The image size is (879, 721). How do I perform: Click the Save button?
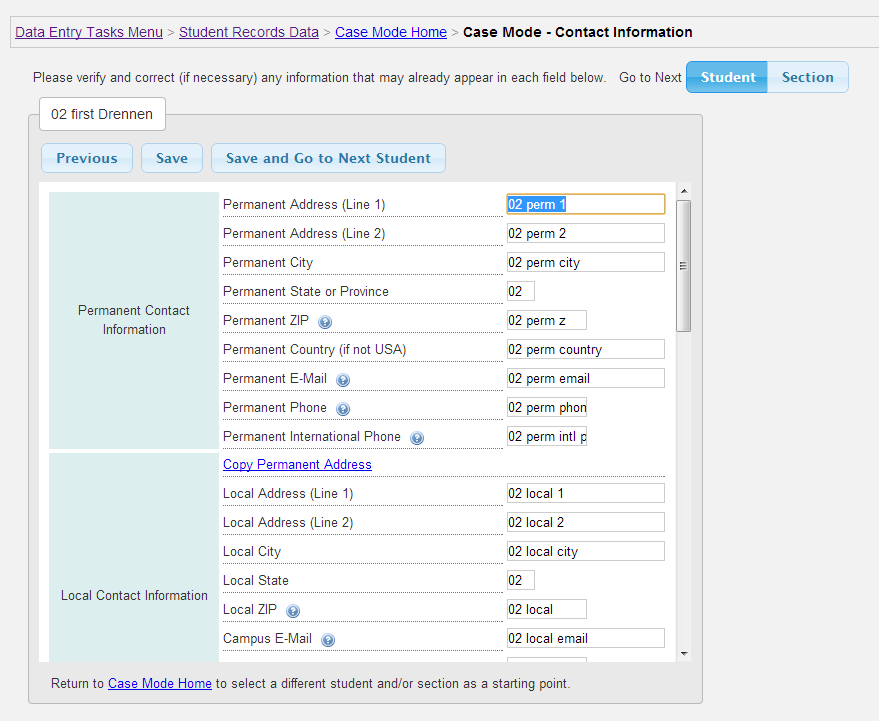(x=172, y=158)
